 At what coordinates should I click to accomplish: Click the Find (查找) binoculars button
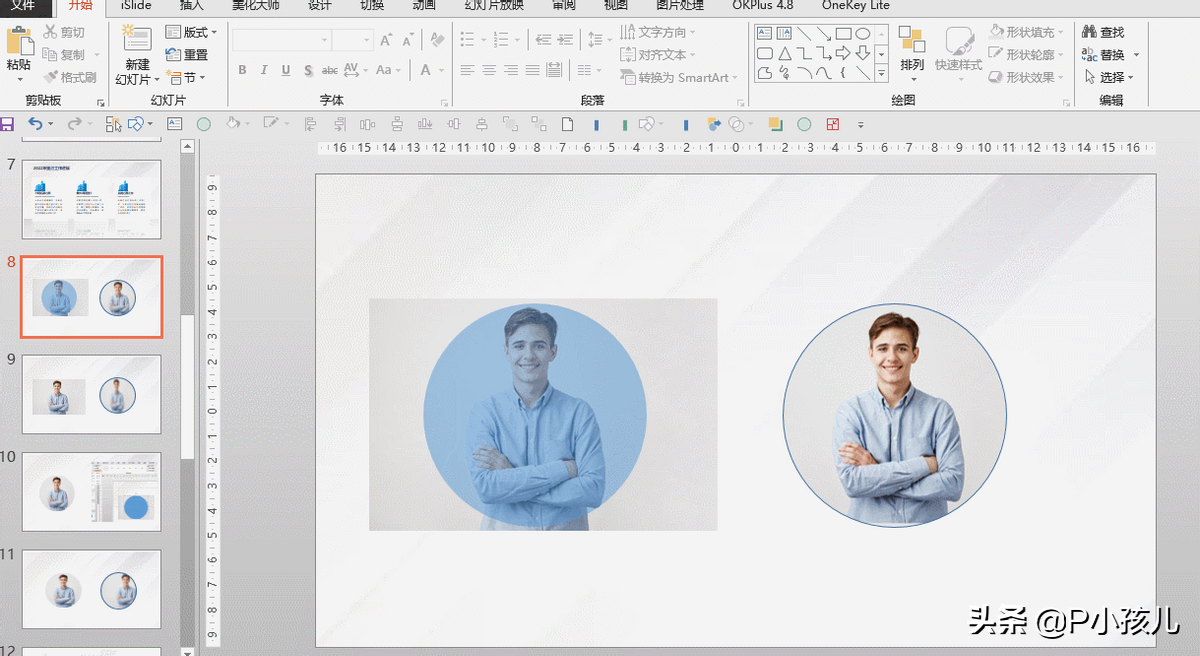(x=1103, y=33)
